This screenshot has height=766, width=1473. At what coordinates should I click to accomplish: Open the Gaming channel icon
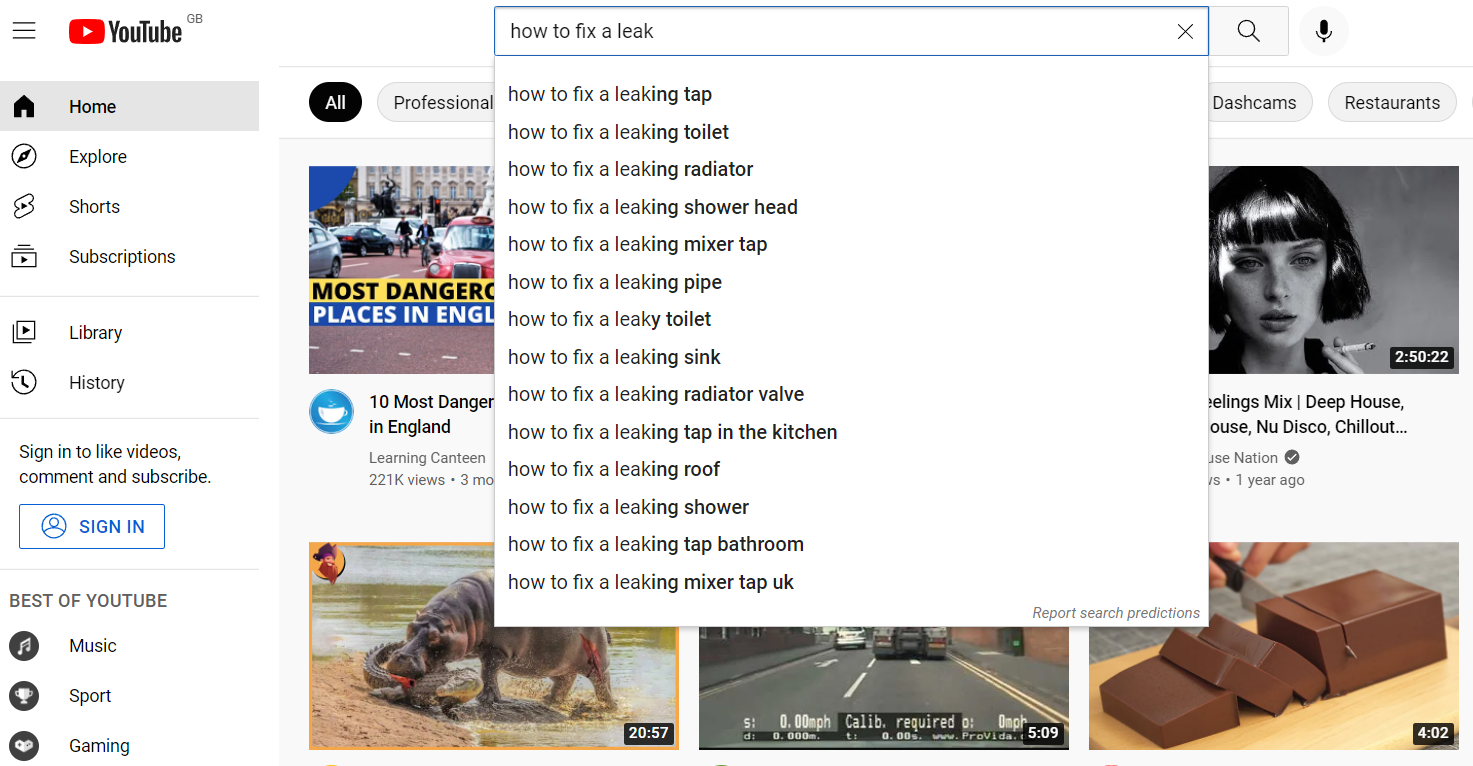(x=24, y=745)
